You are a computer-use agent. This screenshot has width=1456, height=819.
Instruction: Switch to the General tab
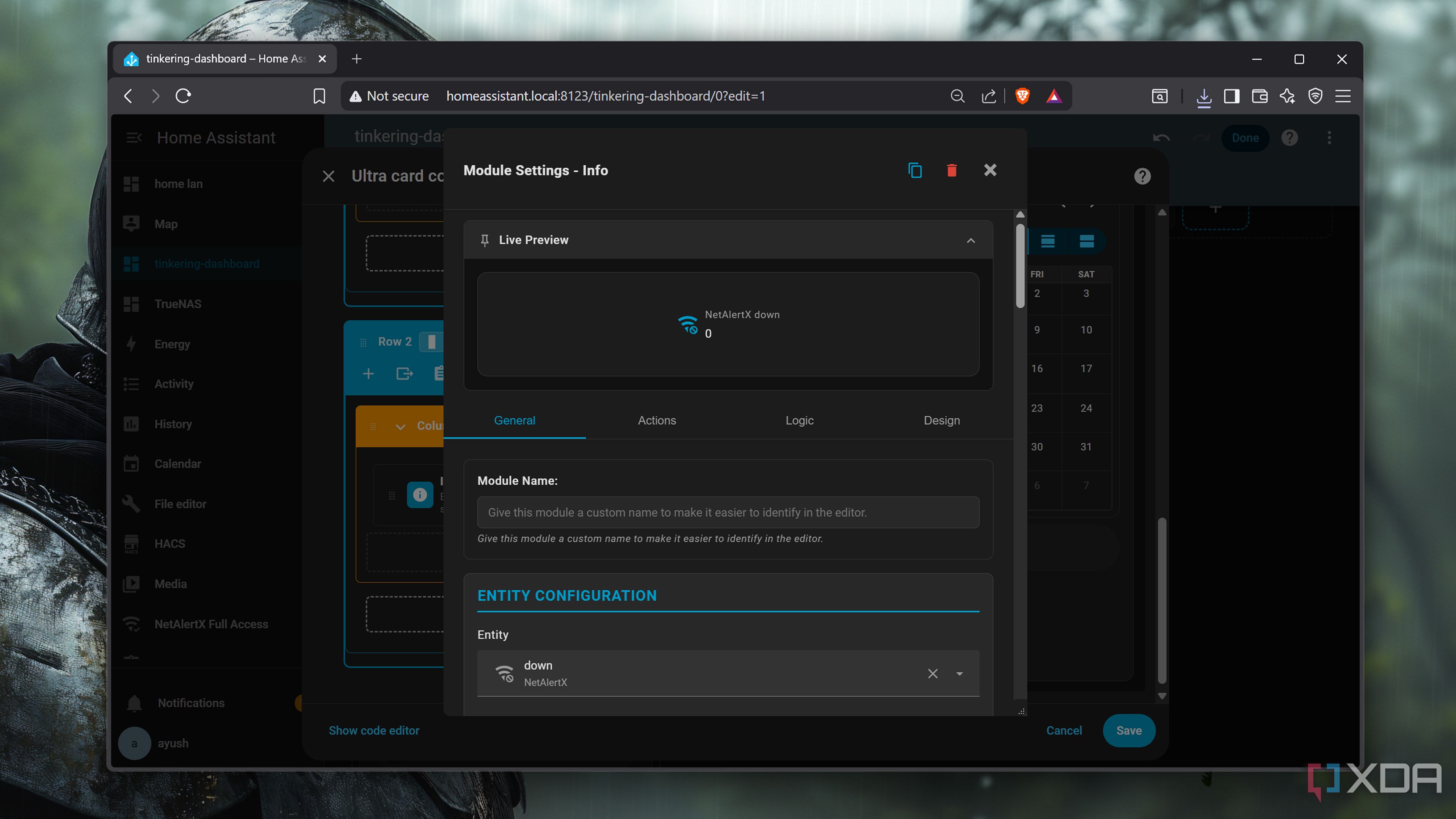point(515,420)
